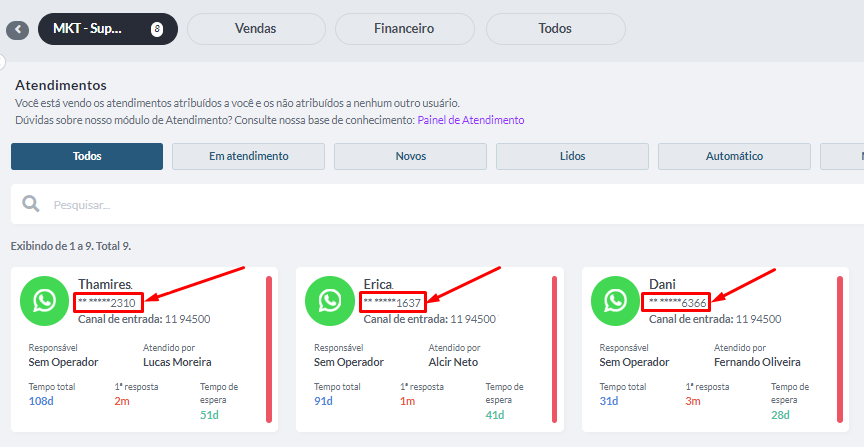Click the 3m first response value
Image resolution: width=864 pixels, height=447 pixels.
point(693,401)
